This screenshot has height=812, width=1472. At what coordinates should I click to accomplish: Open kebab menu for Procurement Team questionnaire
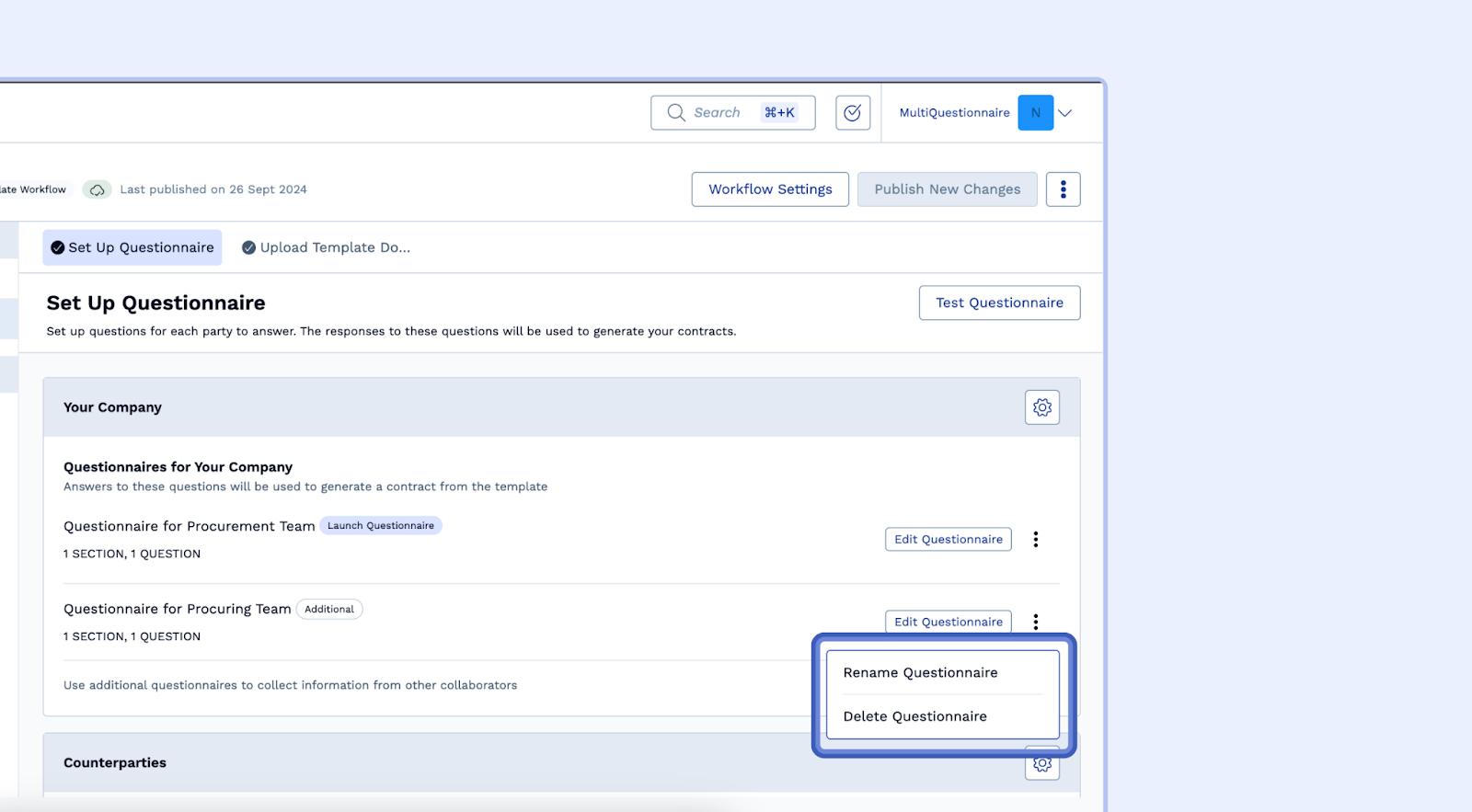point(1035,540)
